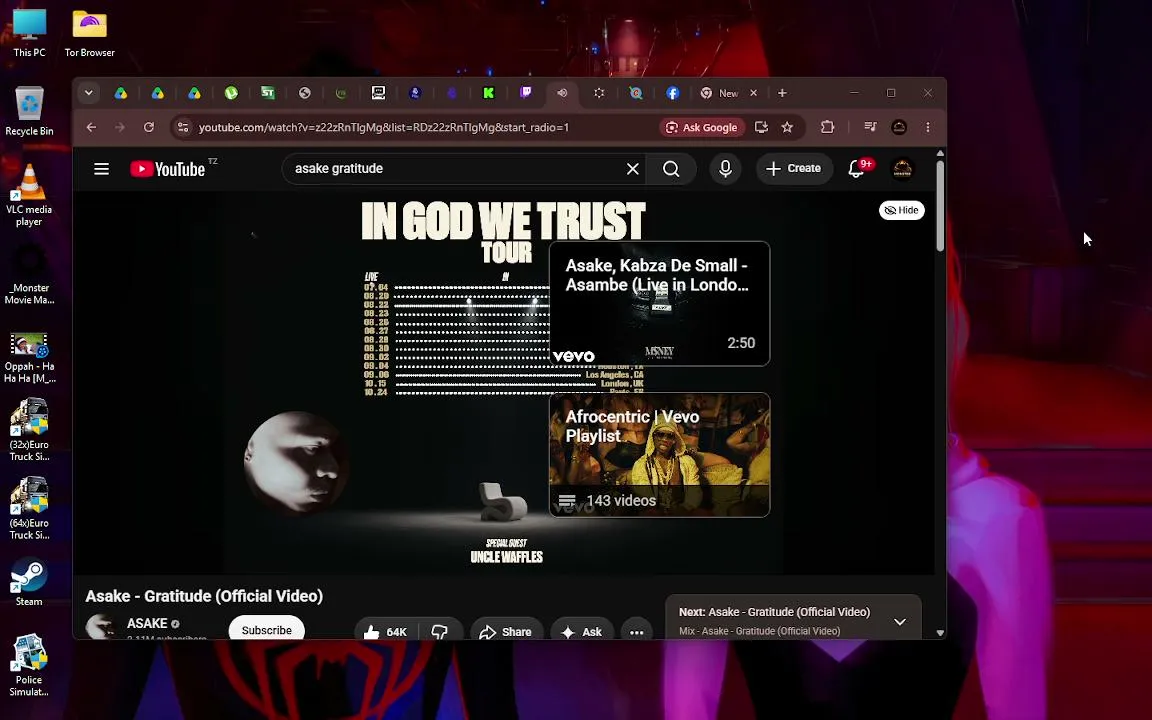The width and height of the screenshot is (1152, 720).
Task: Launch Steam from the desktop
Action: point(29,583)
